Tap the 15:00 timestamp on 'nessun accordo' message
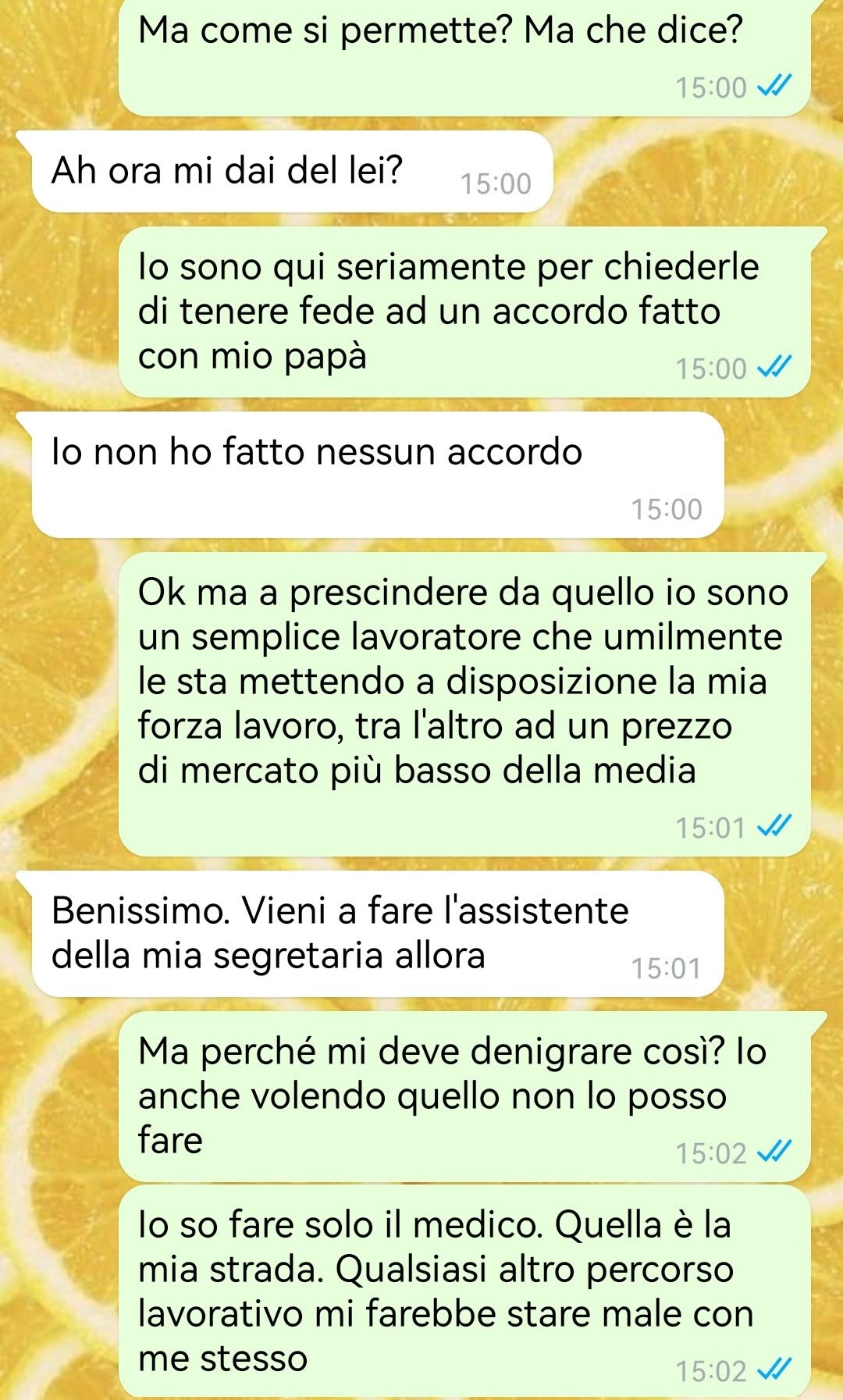843x1400 pixels. click(667, 509)
